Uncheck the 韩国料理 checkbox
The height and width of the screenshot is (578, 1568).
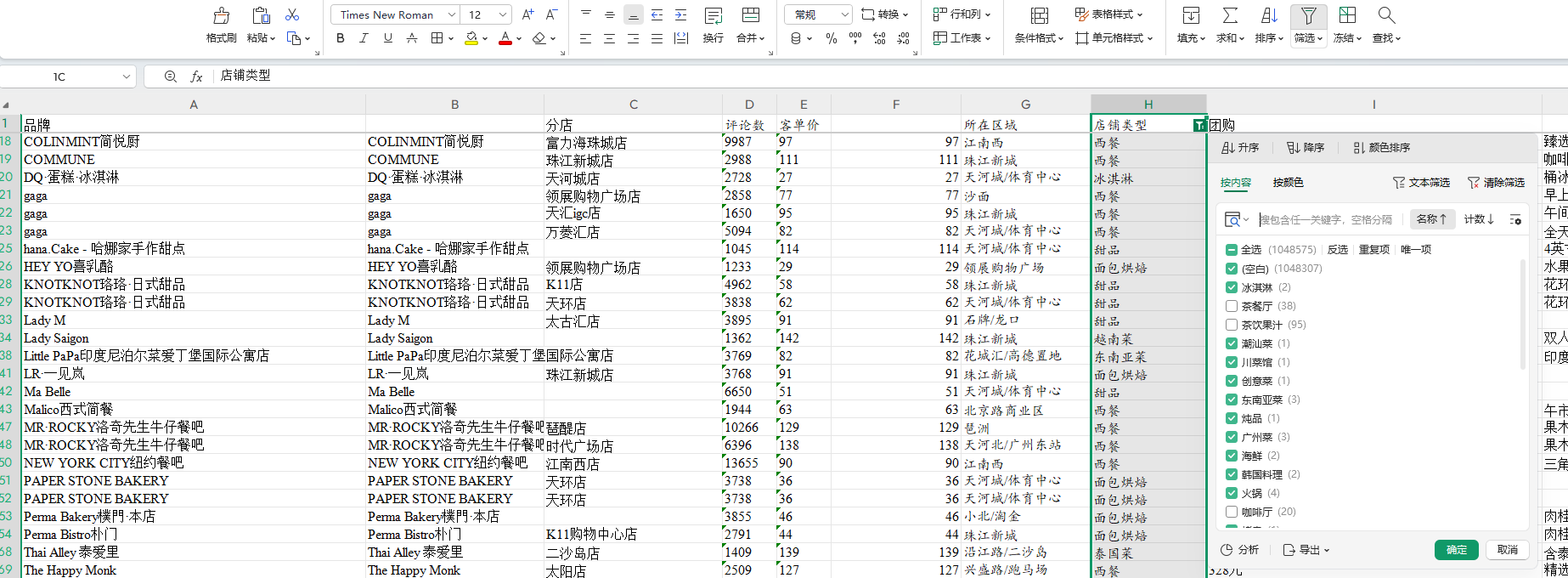(1231, 474)
